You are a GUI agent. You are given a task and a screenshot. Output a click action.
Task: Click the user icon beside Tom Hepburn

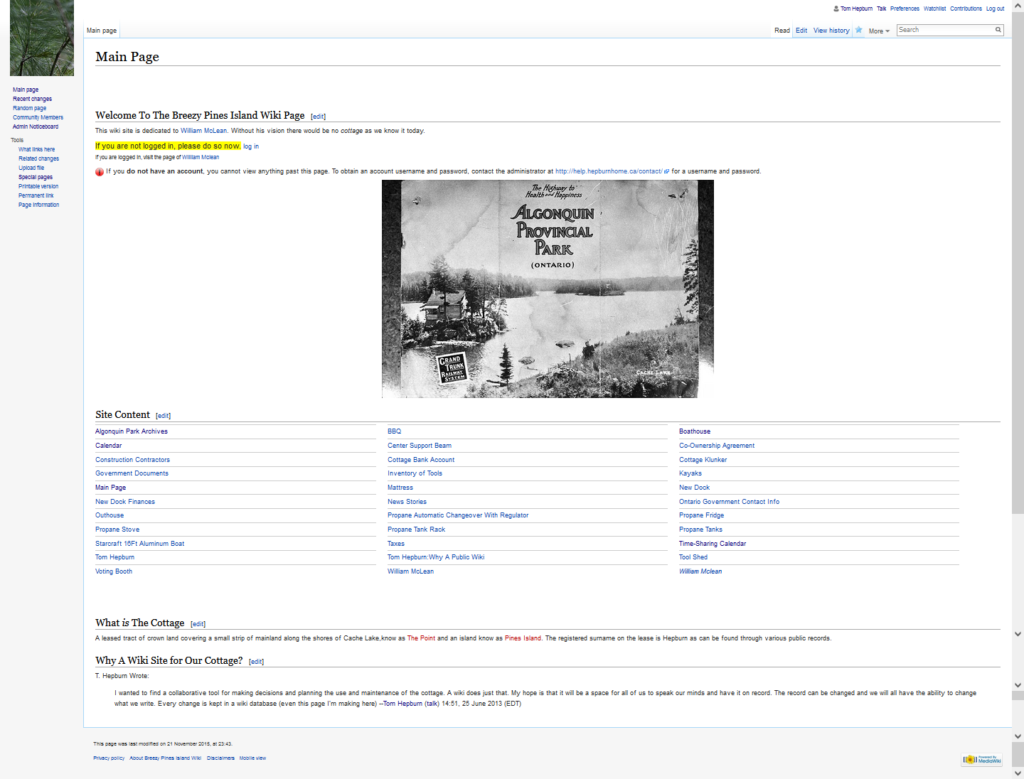tap(836, 8)
